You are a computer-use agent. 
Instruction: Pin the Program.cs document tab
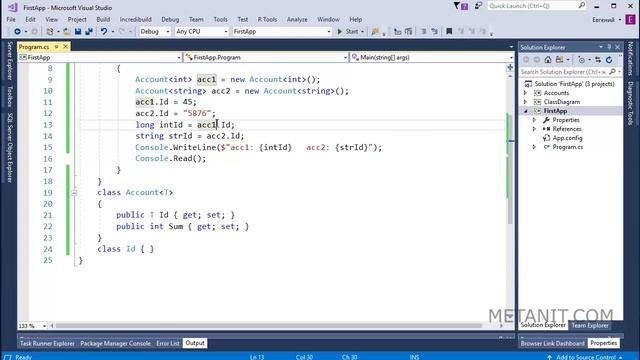(x=56, y=47)
